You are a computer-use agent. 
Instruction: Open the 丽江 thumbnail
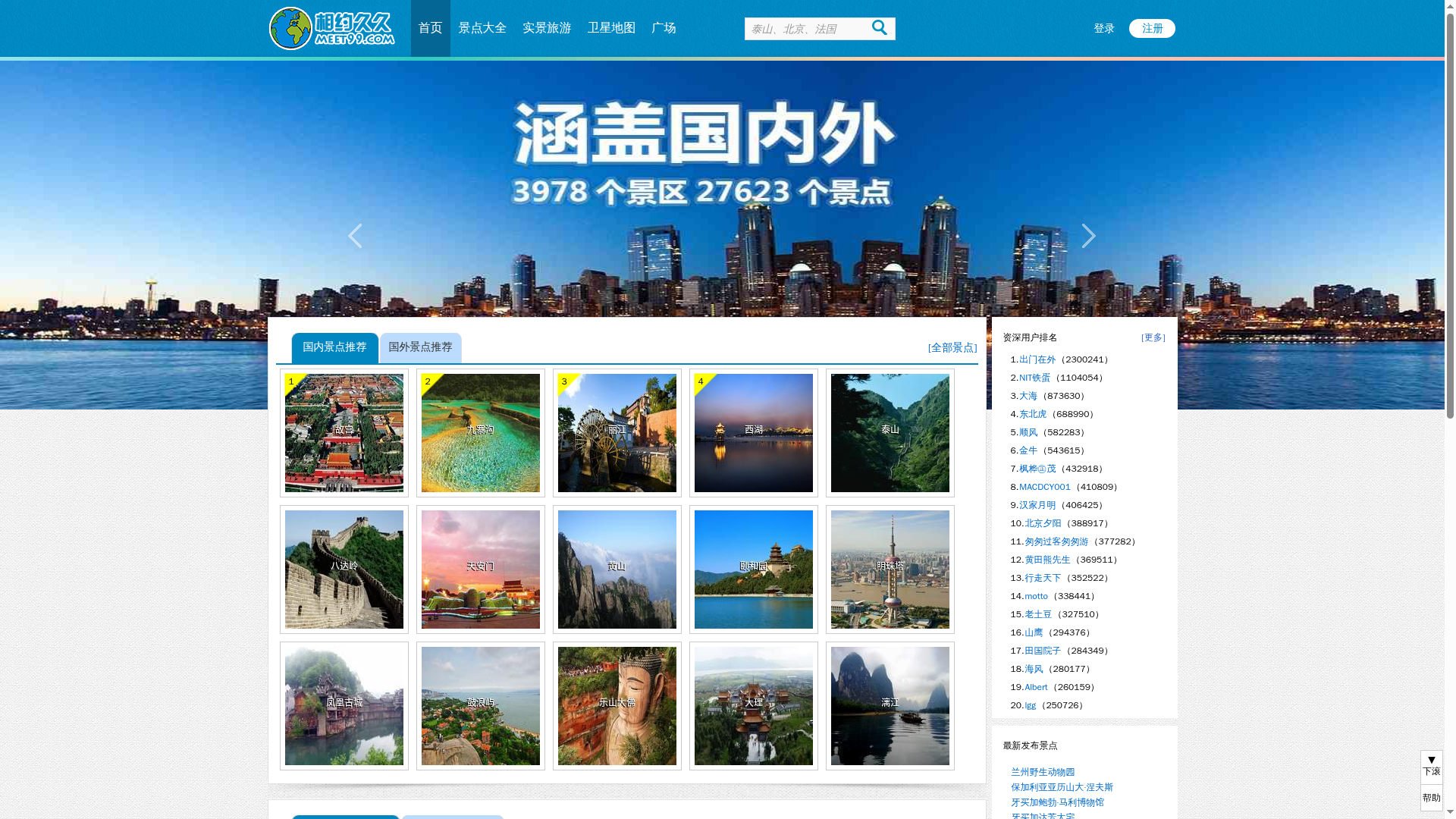pyautogui.click(x=617, y=433)
